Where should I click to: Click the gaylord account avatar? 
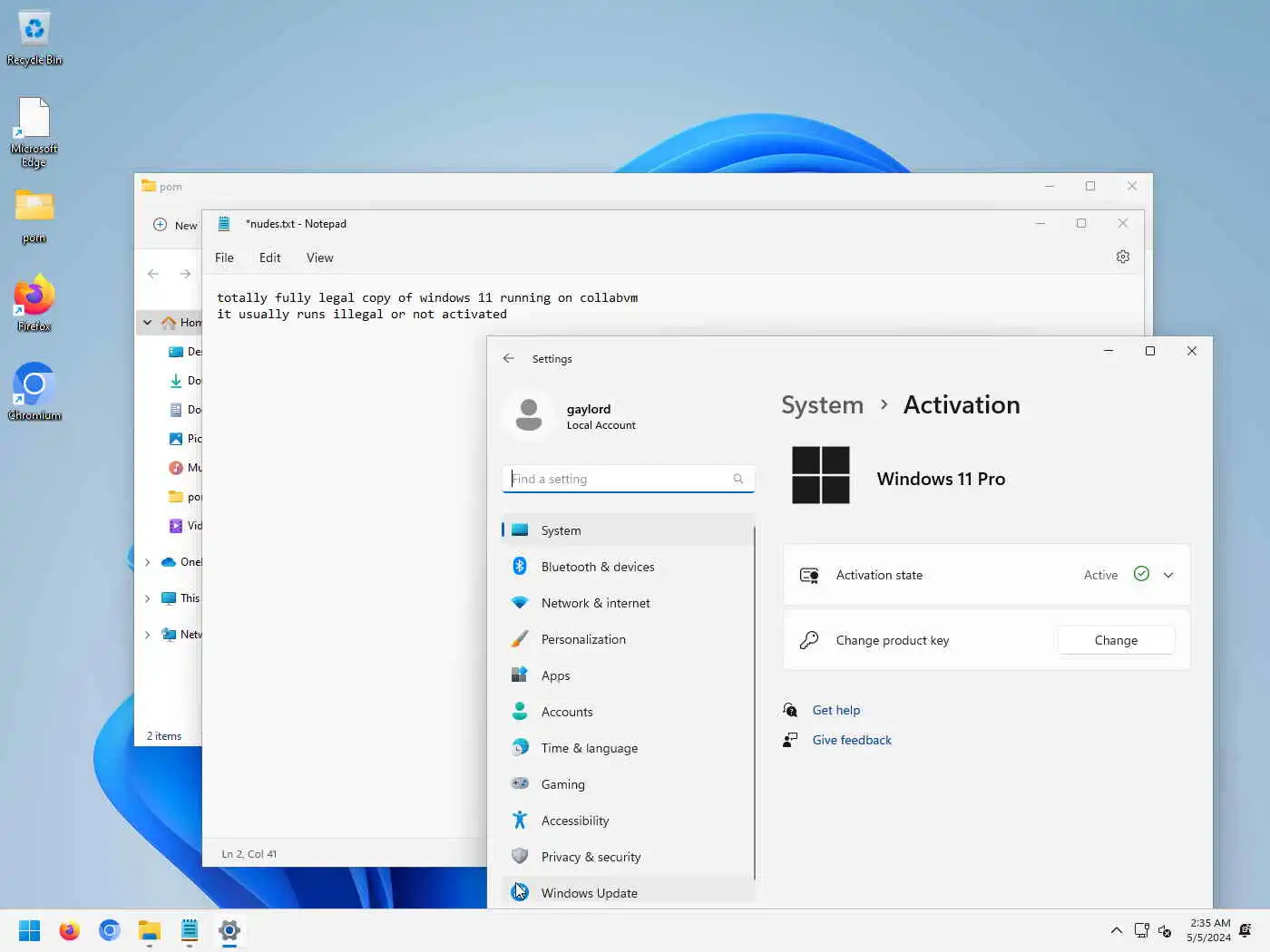click(x=529, y=416)
